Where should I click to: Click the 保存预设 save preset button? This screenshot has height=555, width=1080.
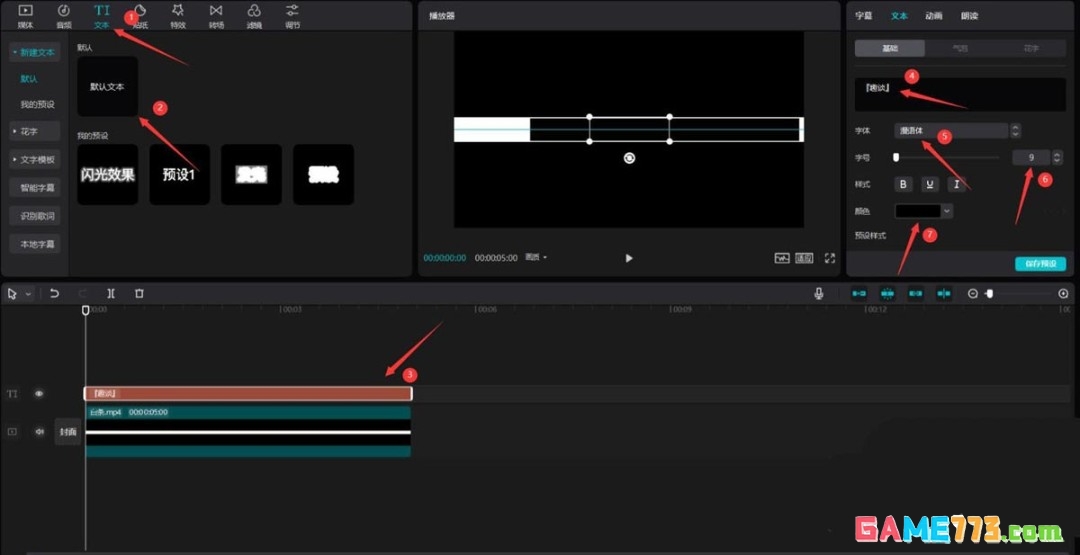pos(1040,264)
